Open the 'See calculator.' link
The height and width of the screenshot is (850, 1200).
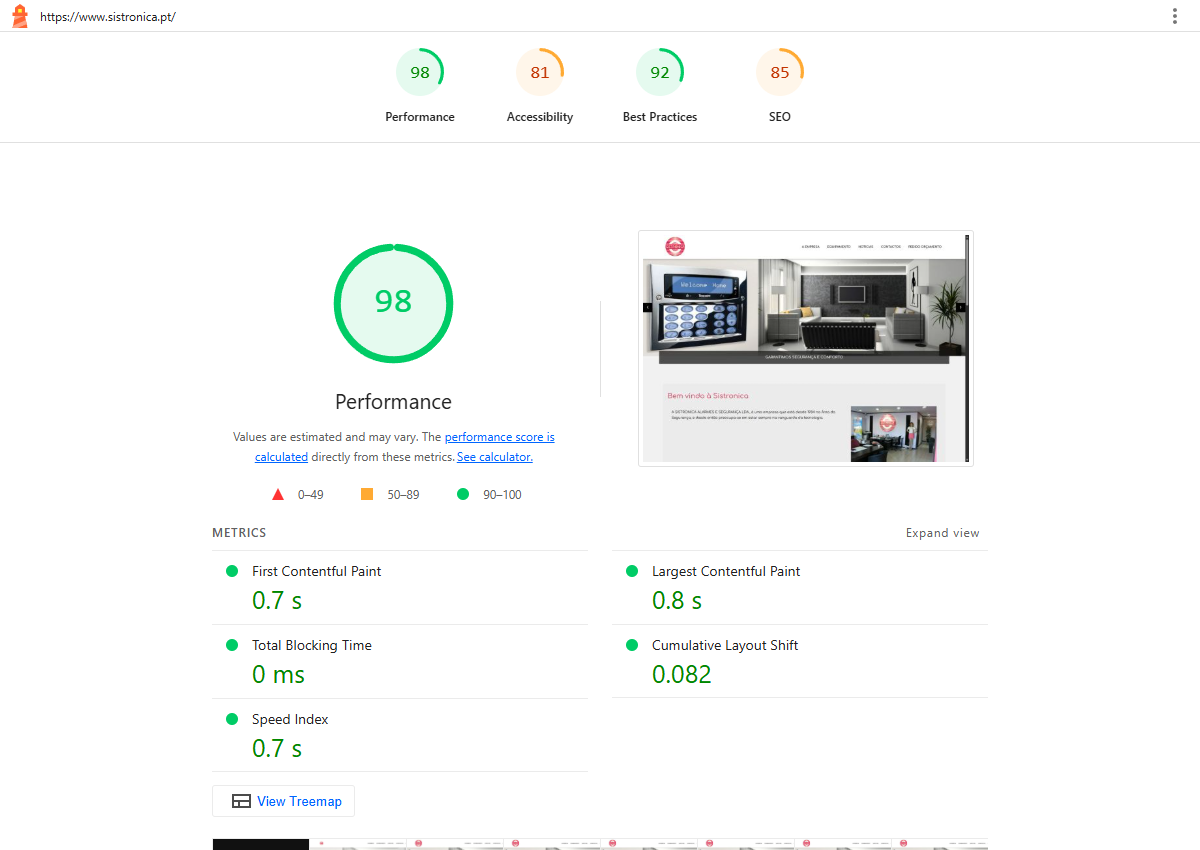click(x=495, y=457)
